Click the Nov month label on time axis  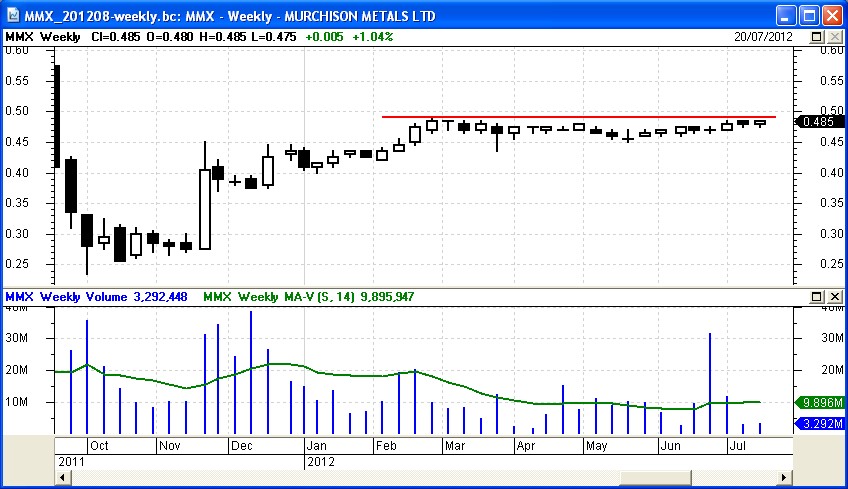[169, 446]
